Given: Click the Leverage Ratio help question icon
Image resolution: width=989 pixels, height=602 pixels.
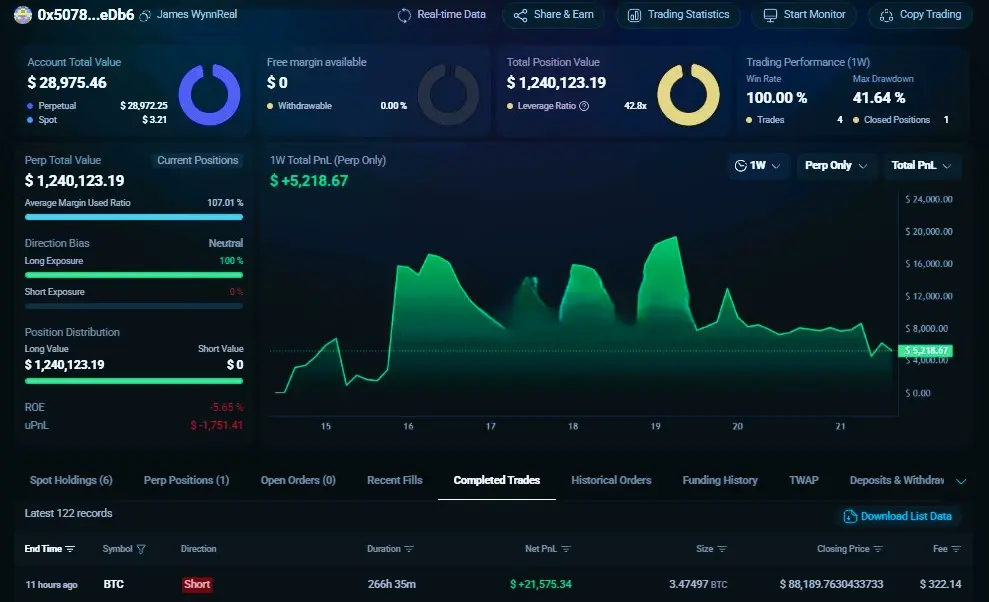Looking at the screenshot, I should pos(584,106).
